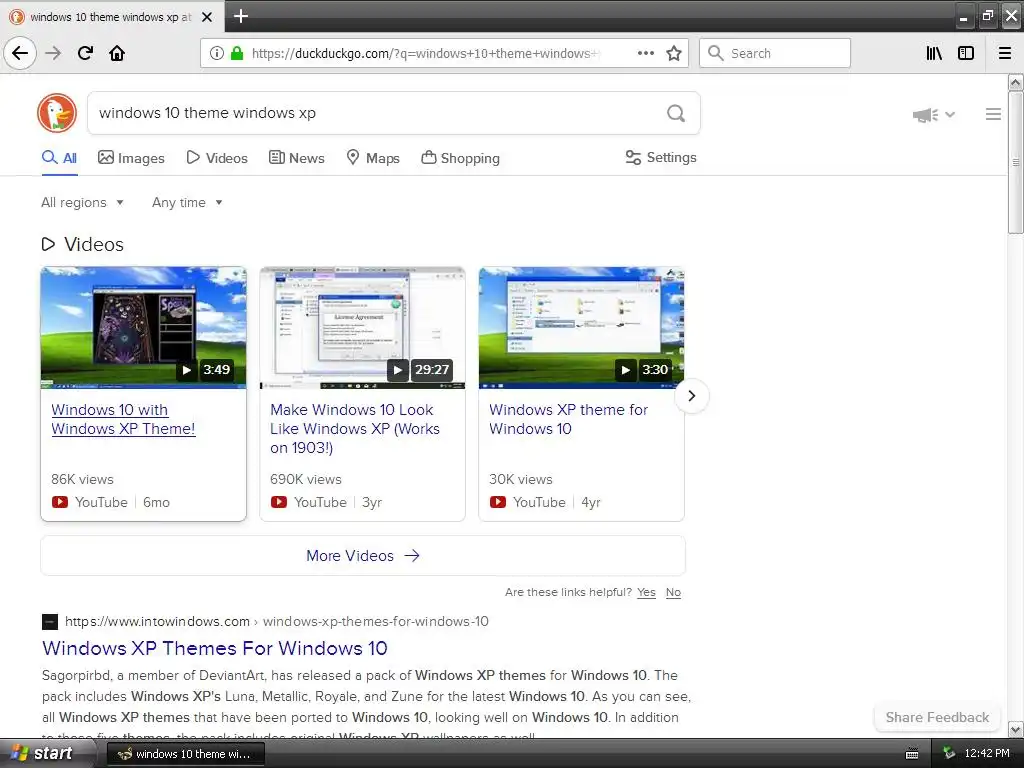The width and height of the screenshot is (1024, 768).
Task: Select the Firefox taskbar window button
Action: point(185,754)
